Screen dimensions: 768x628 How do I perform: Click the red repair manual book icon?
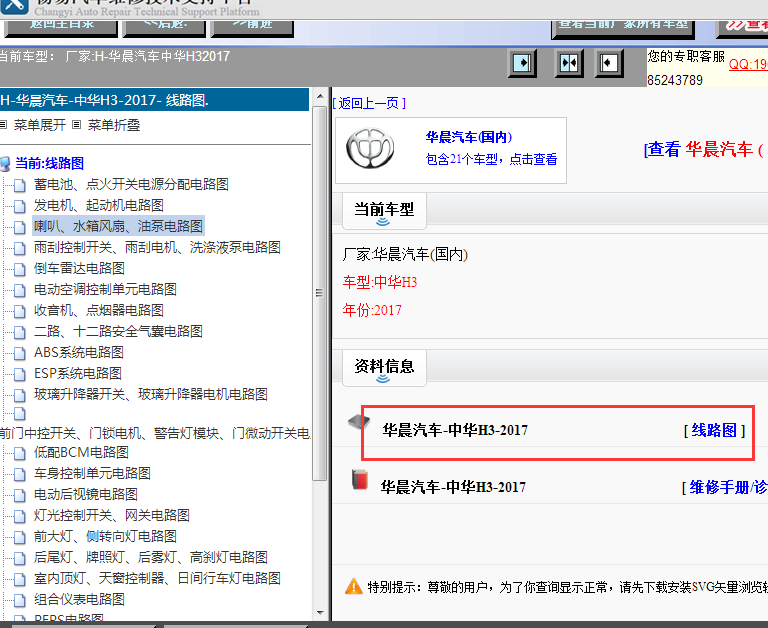(x=360, y=480)
